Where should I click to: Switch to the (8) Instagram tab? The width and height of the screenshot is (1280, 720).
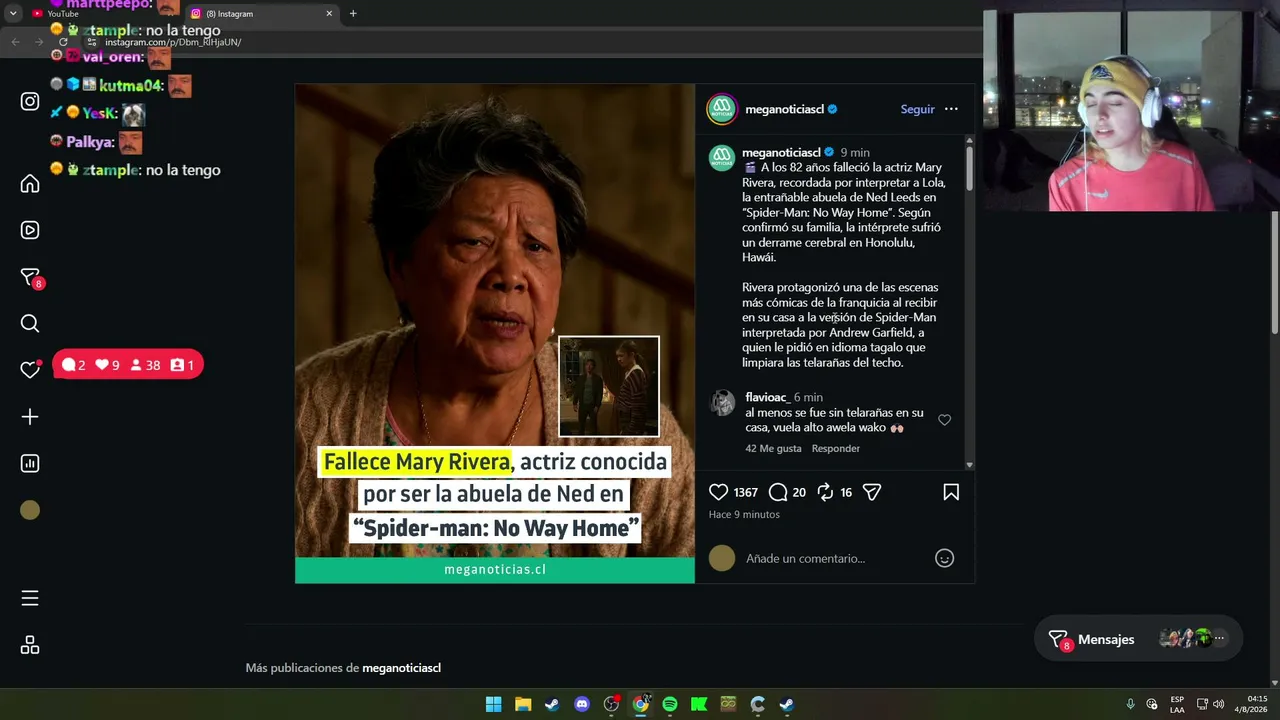(262, 14)
